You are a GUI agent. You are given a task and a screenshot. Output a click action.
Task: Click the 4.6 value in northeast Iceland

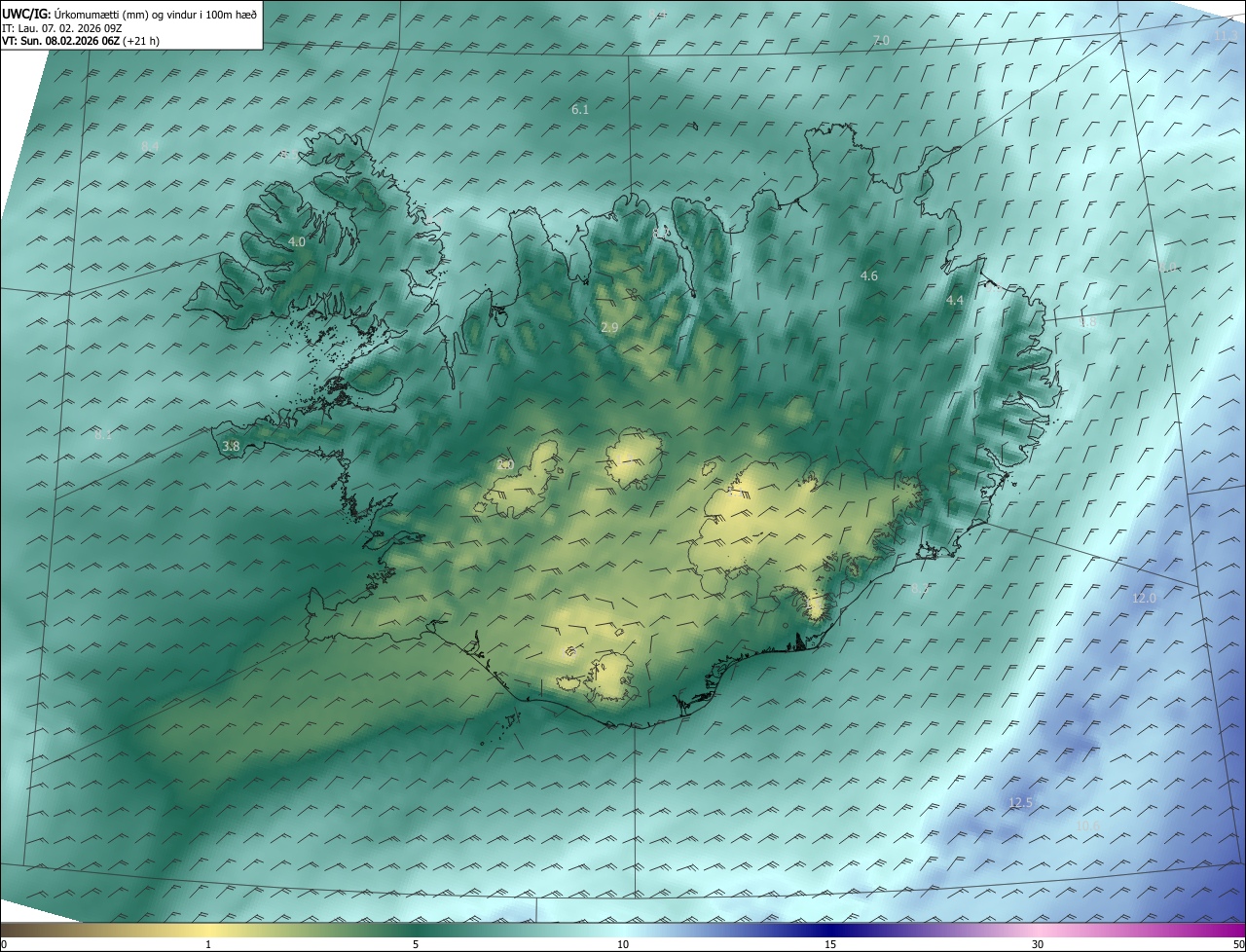tap(869, 276)
